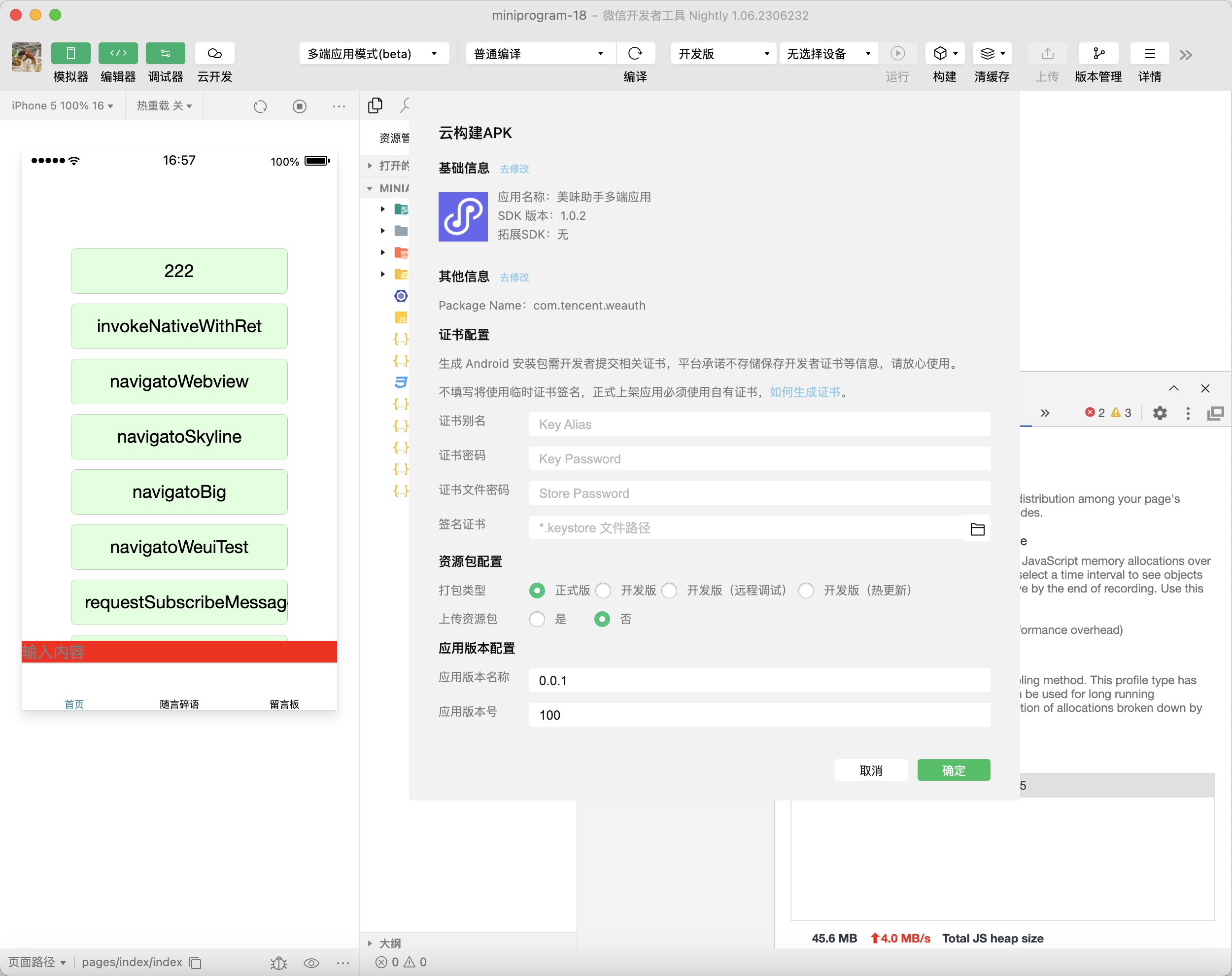Toggle the Debugger panel icon

(x=165, y=54)
